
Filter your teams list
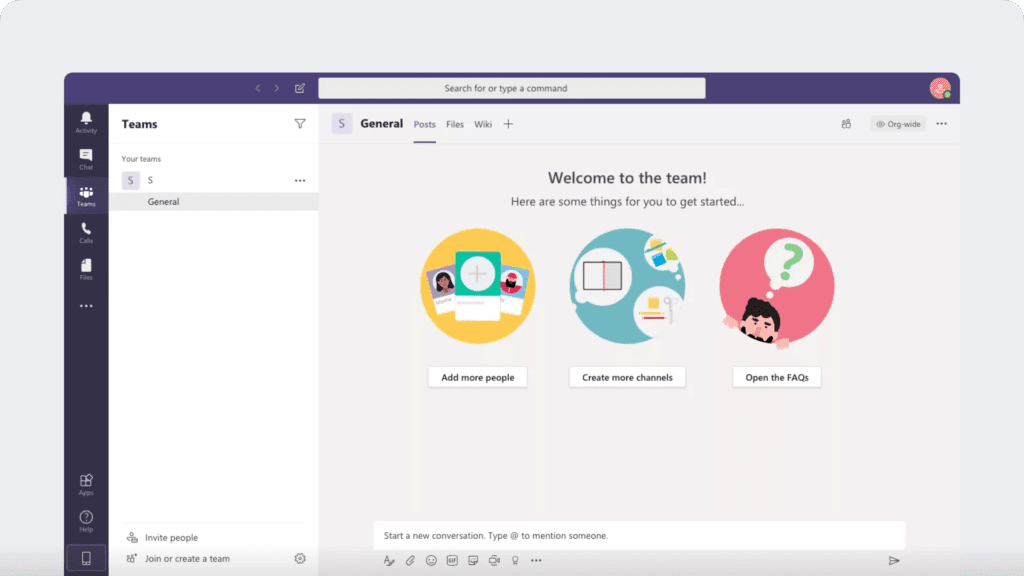click(x=300, y=123)
